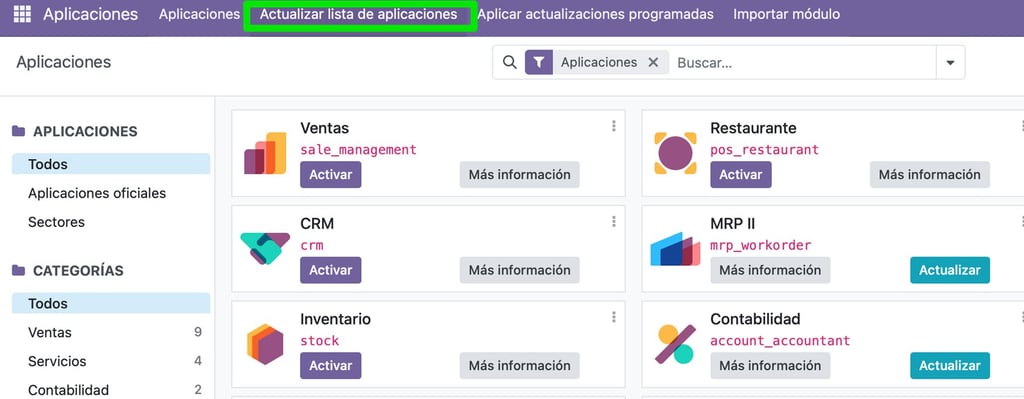
Task: Open the search options dropdown arrow
Action: point(950,63)
